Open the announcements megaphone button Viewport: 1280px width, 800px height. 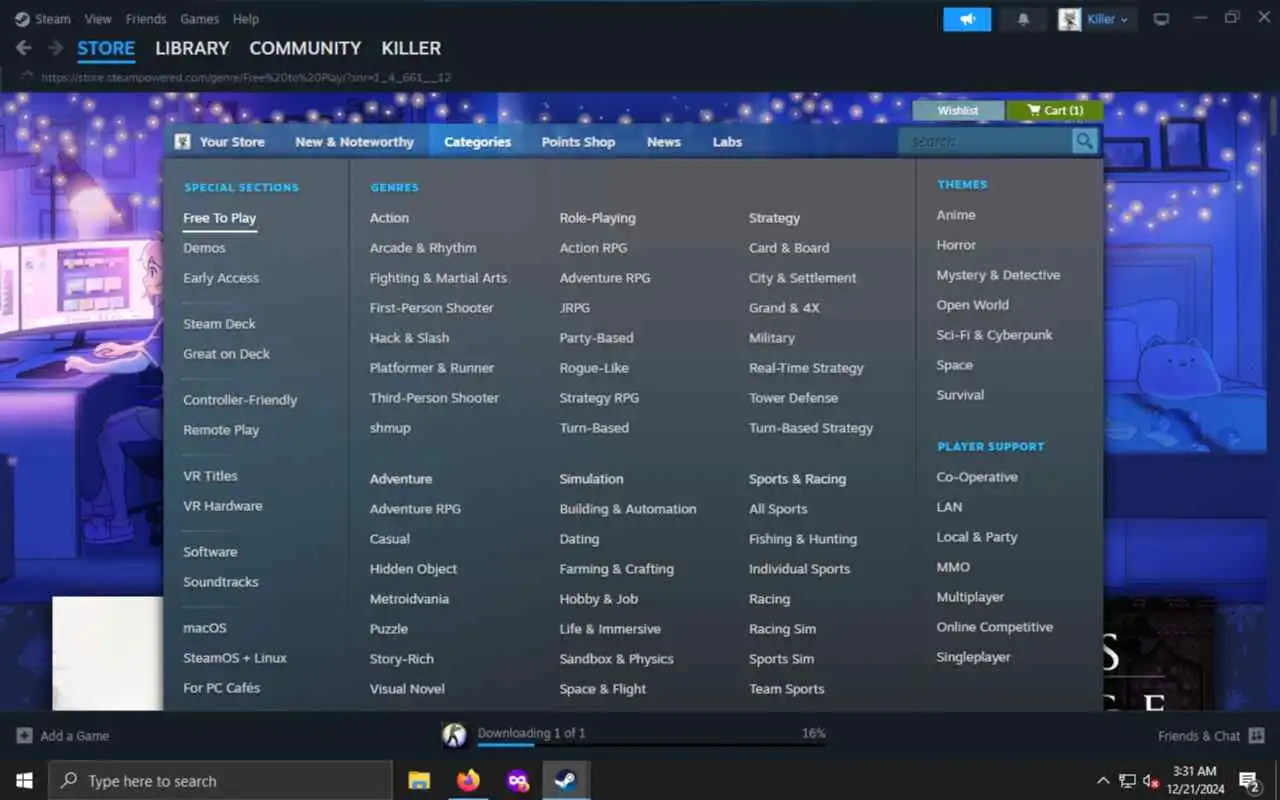[967, 19]
